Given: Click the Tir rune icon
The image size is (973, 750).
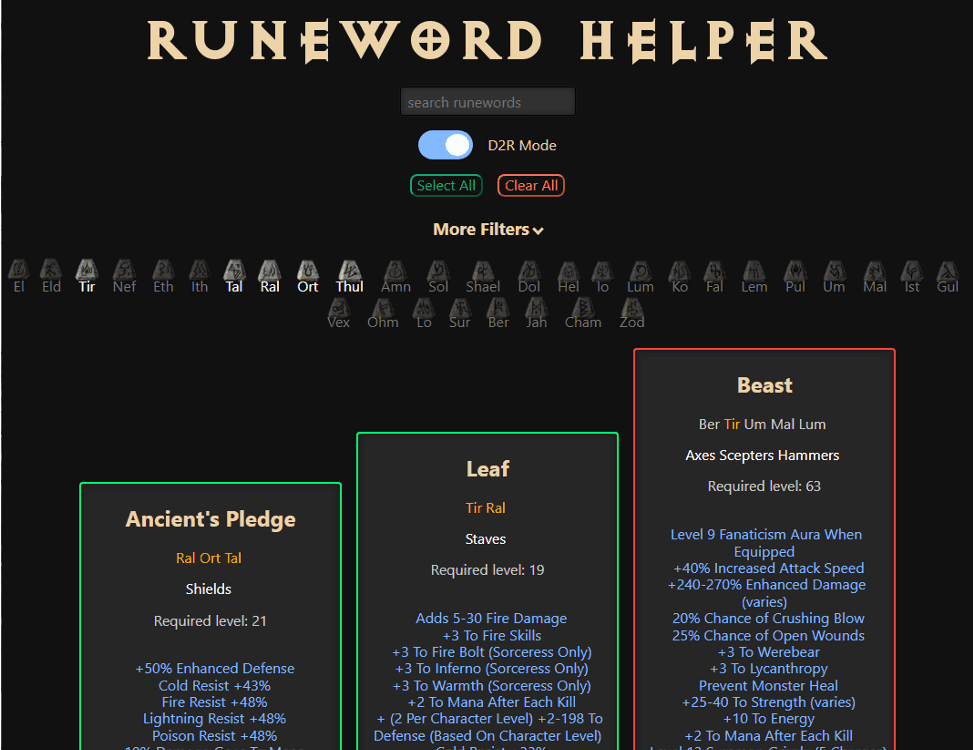Looking at the screenshot, I should [x=87, y=270].
